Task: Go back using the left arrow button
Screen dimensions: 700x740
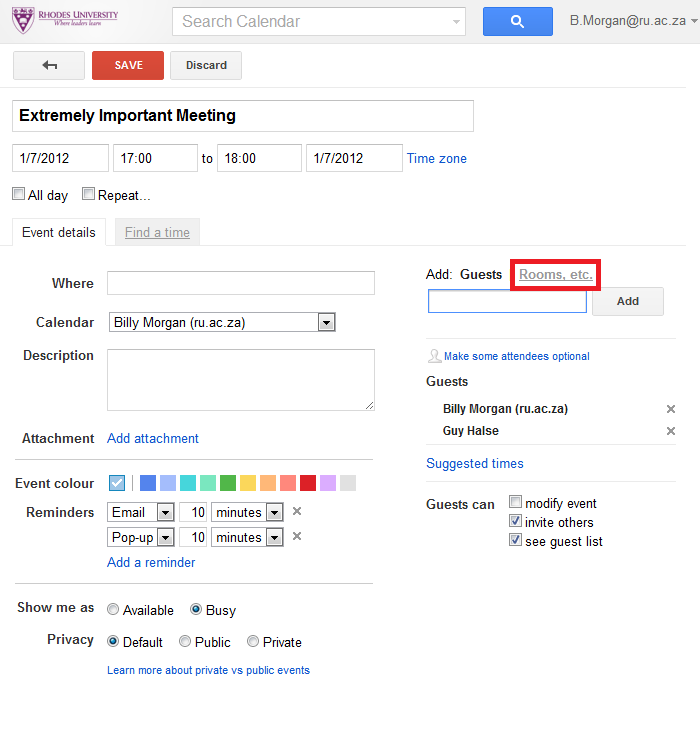Action: point(49,65)
